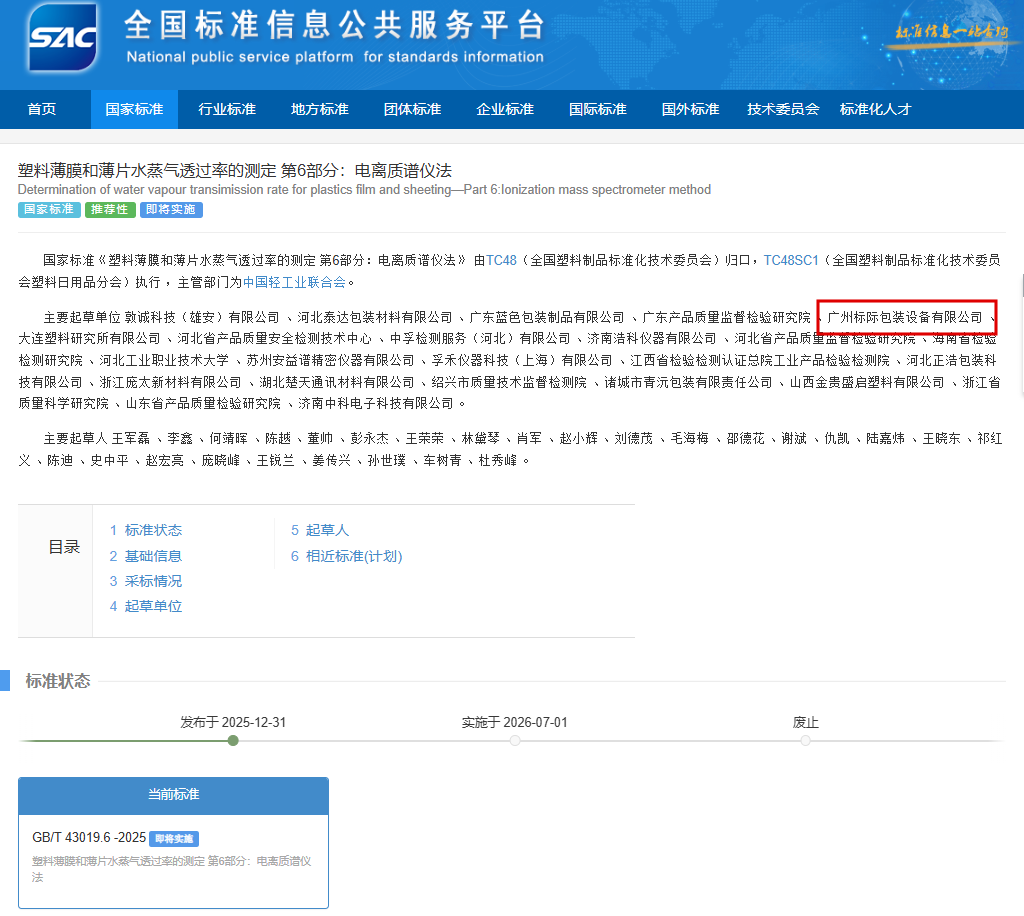Follow the TC48SC1 subcommittee link
1024x916 pixels.
[x=791, y=260]
